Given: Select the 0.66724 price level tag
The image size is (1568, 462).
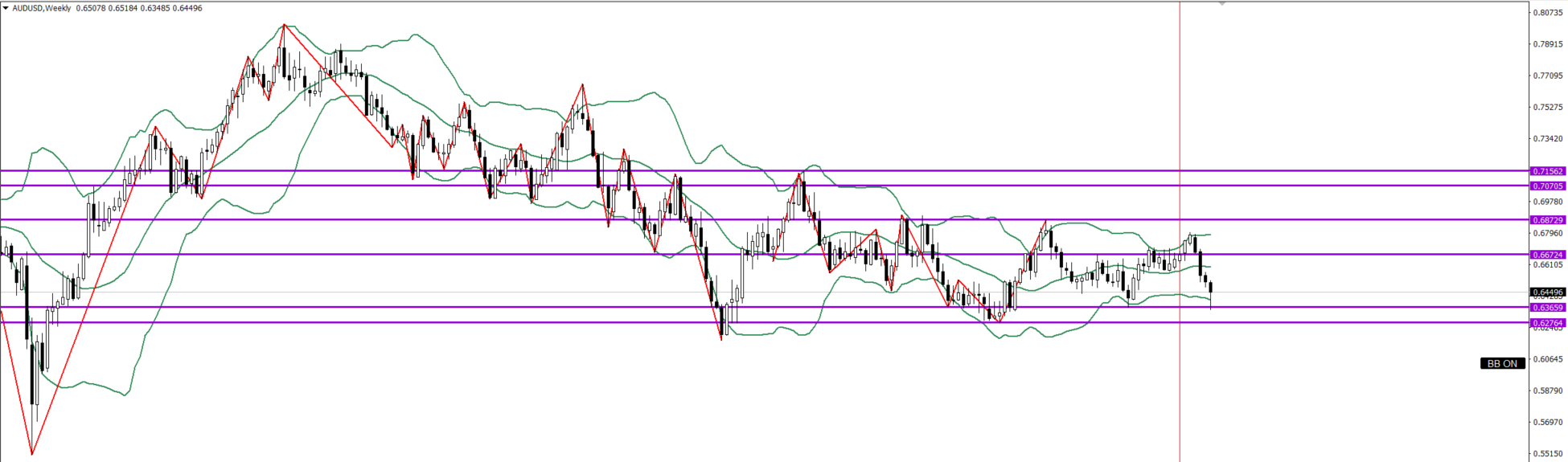Looking at the screenshot, I should tap(1547, 255).
